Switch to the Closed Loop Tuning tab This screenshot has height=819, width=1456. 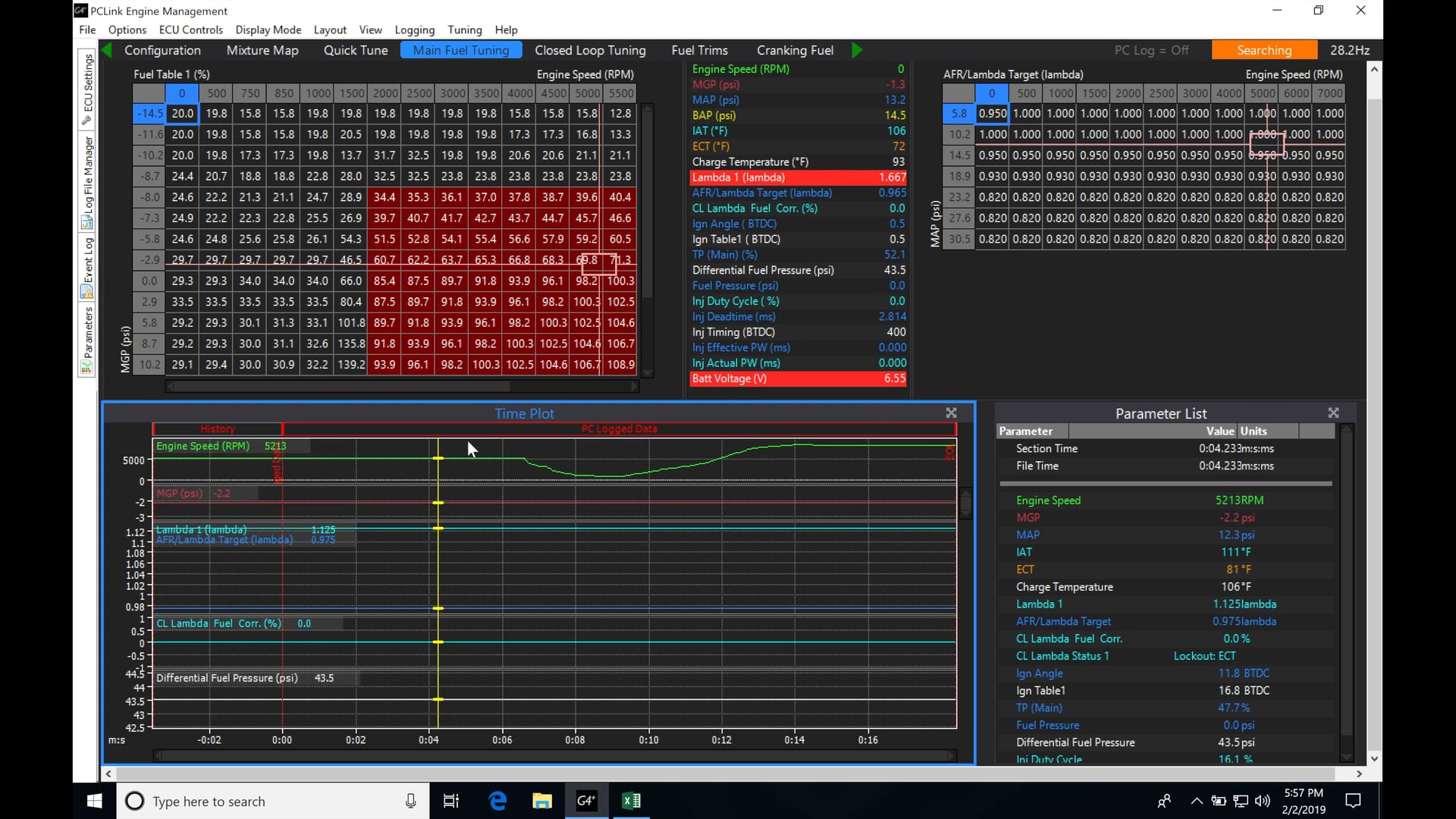coord(590,50)
